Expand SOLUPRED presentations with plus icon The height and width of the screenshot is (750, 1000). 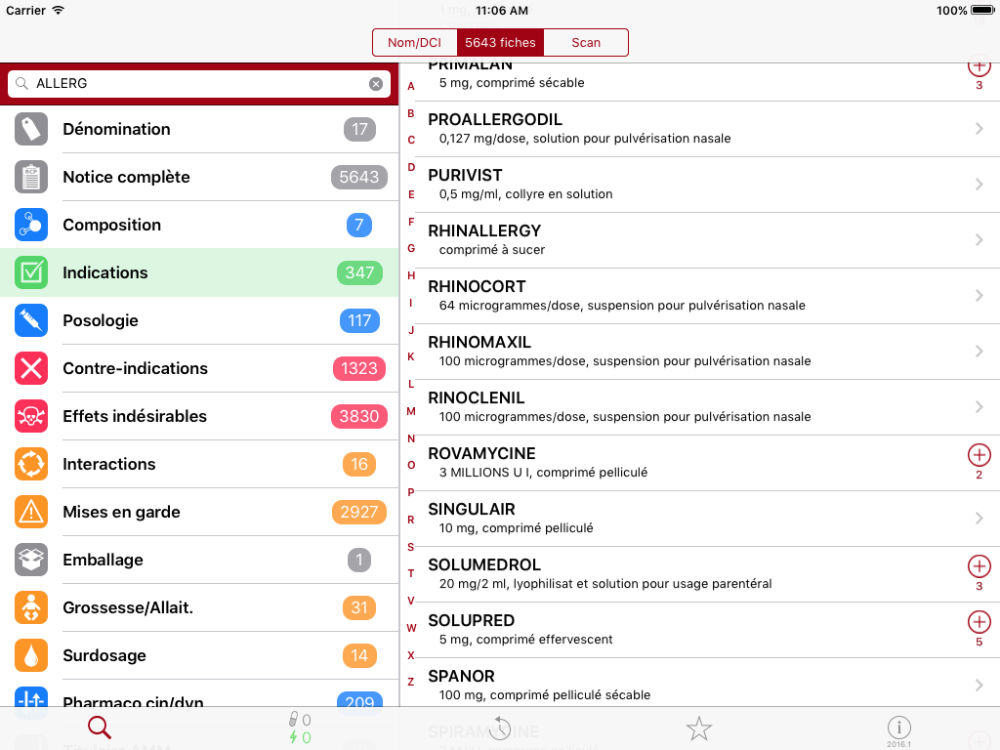click(x=979, y=622)
